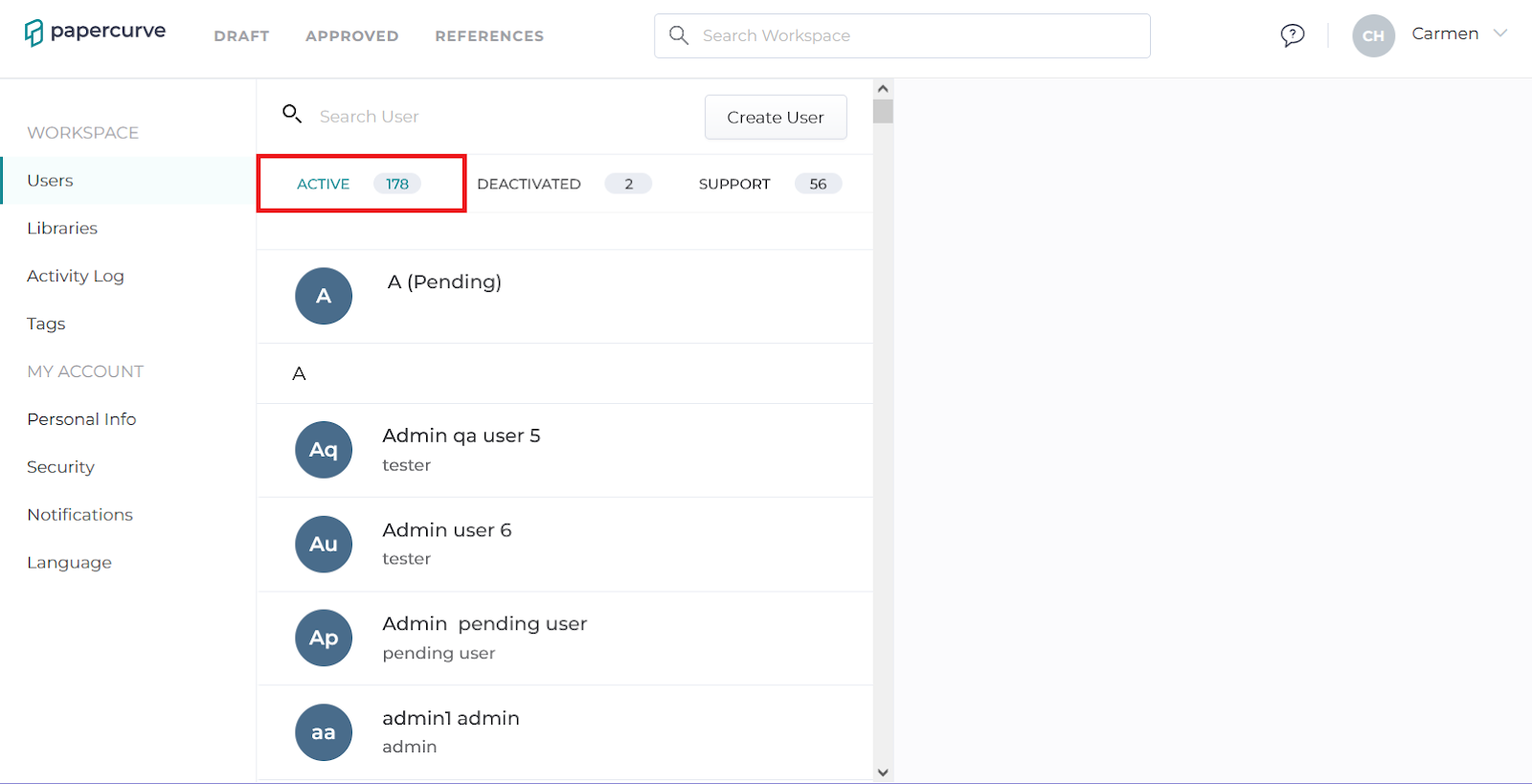This screenshot has width=1532, height=784.
Task: Click the Search Workspace magnifier icon
Action: pos(679,35)
